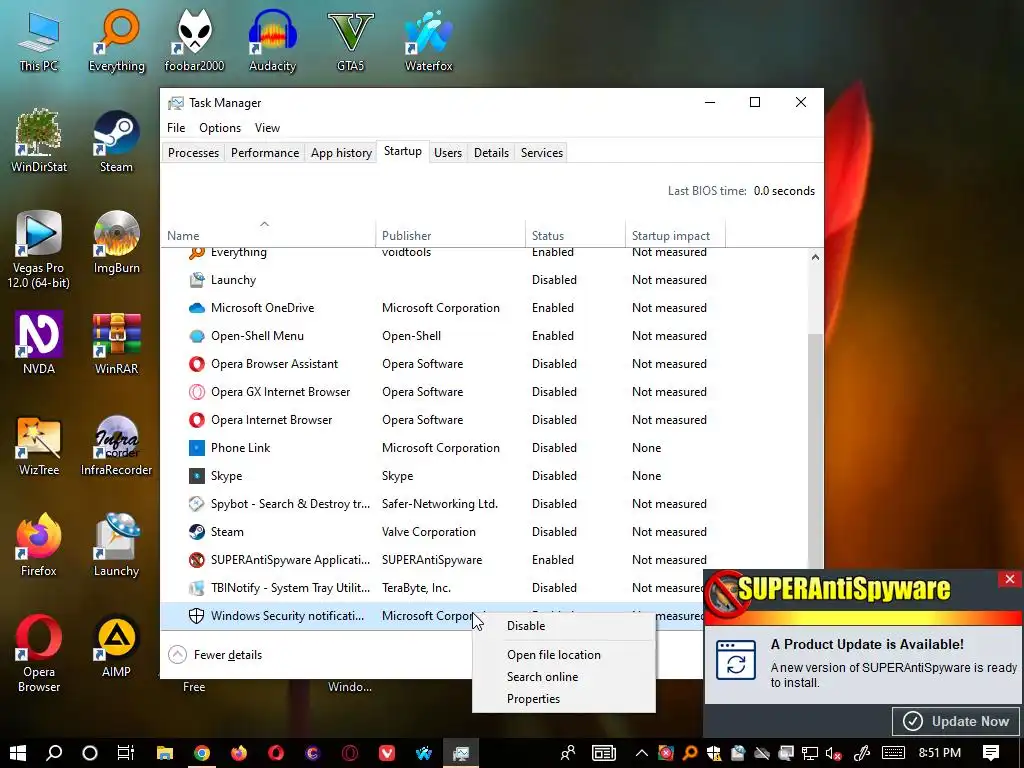The image size is (1024, 768).
Task: Click the touch keyboard tray icon
Action: (x=893, y=753)
